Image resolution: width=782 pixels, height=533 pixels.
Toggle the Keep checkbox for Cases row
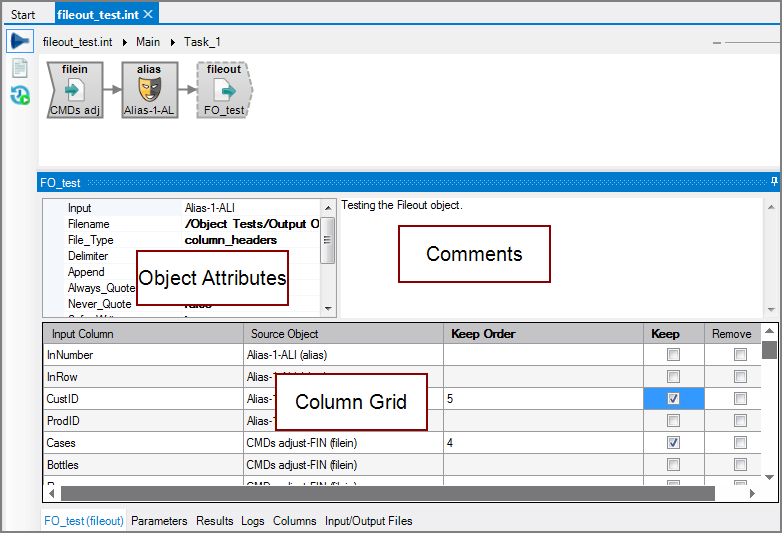(x=673, y=443)
